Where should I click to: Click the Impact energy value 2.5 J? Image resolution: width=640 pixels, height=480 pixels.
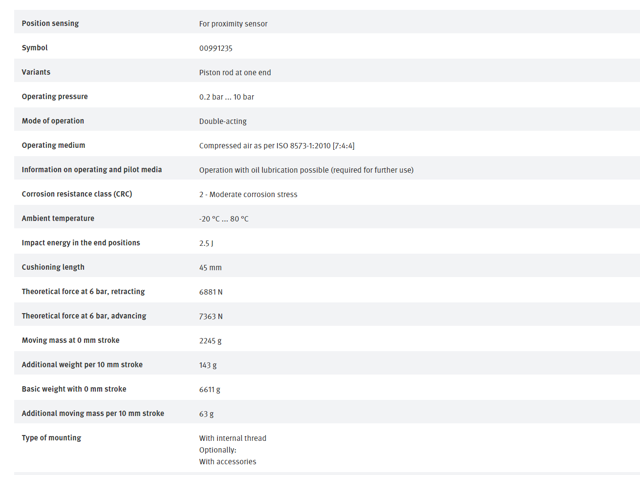click(206, 243)
